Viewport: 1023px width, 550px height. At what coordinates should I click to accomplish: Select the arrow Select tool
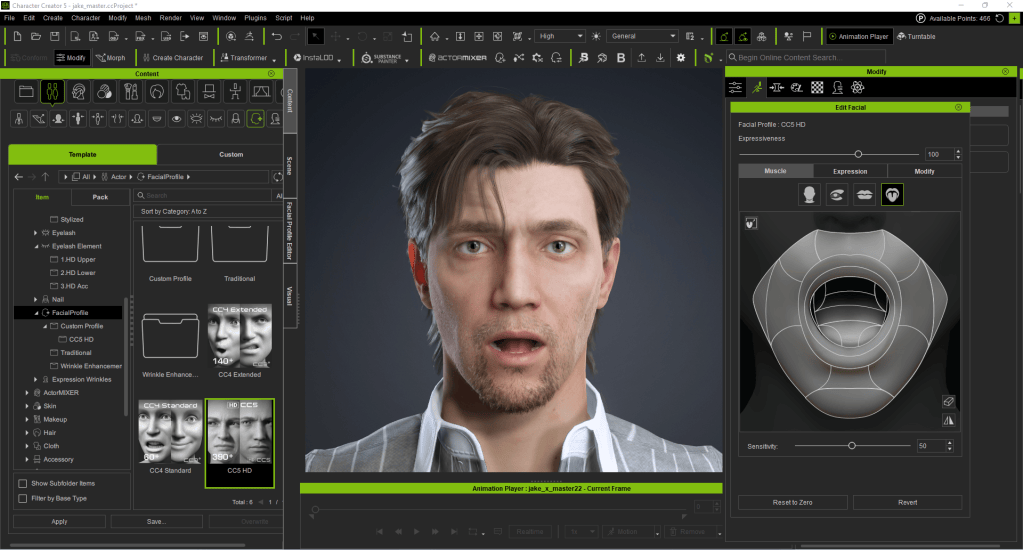coord(315,37)
